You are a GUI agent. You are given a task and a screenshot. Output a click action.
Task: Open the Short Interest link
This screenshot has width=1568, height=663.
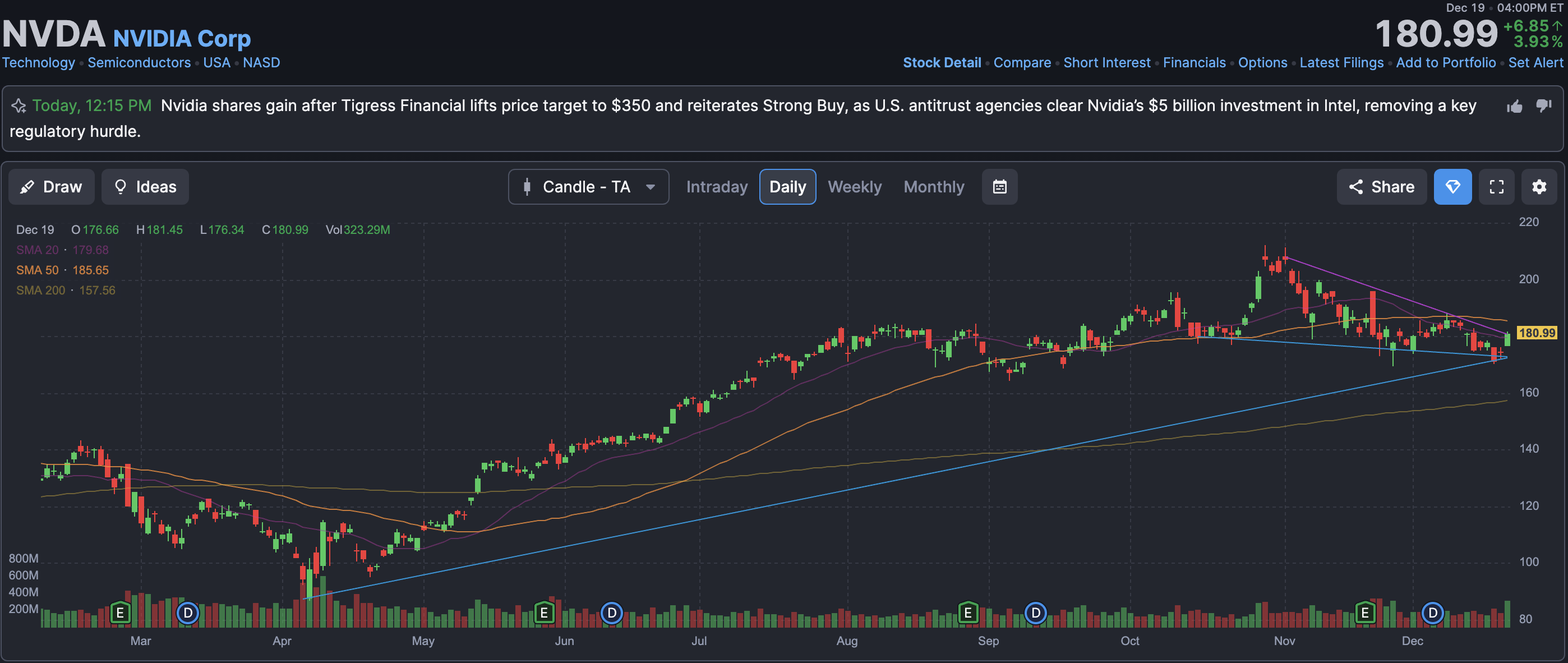click(x=1106, y=63)
